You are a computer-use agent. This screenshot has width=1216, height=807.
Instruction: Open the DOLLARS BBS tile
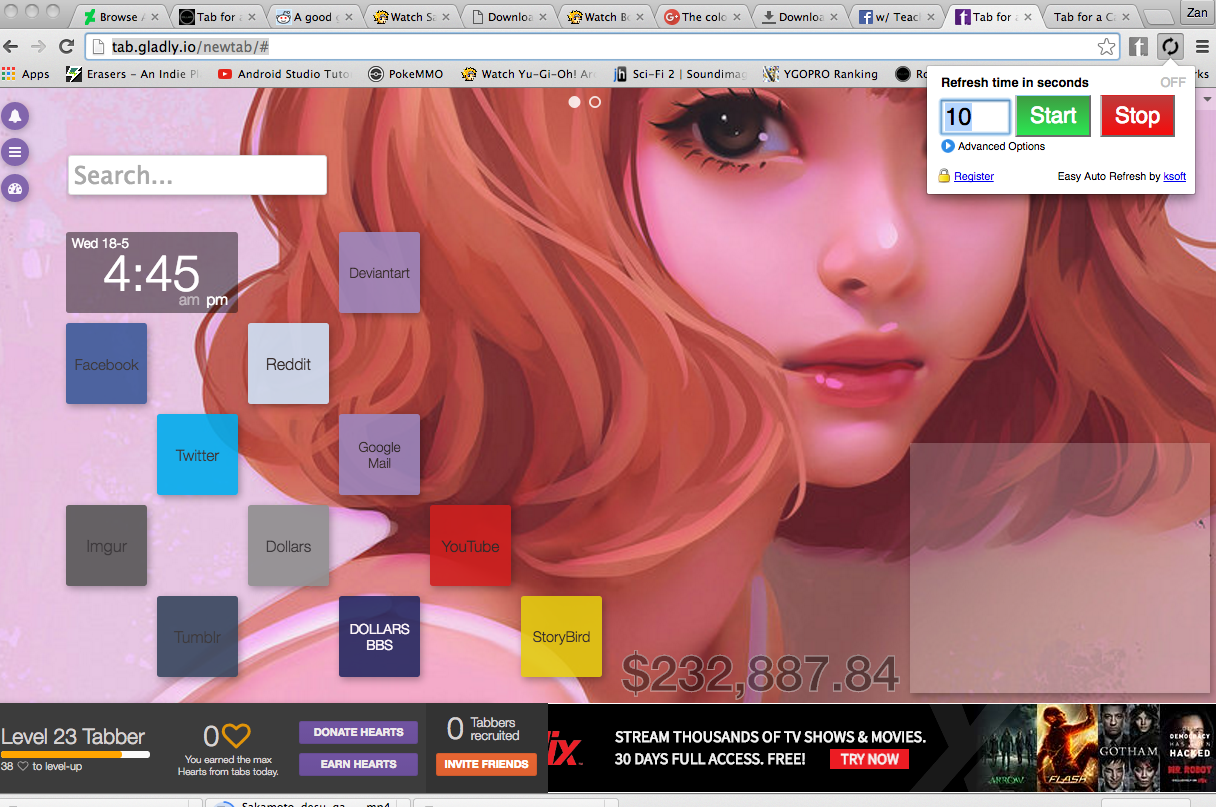(379, 637)
